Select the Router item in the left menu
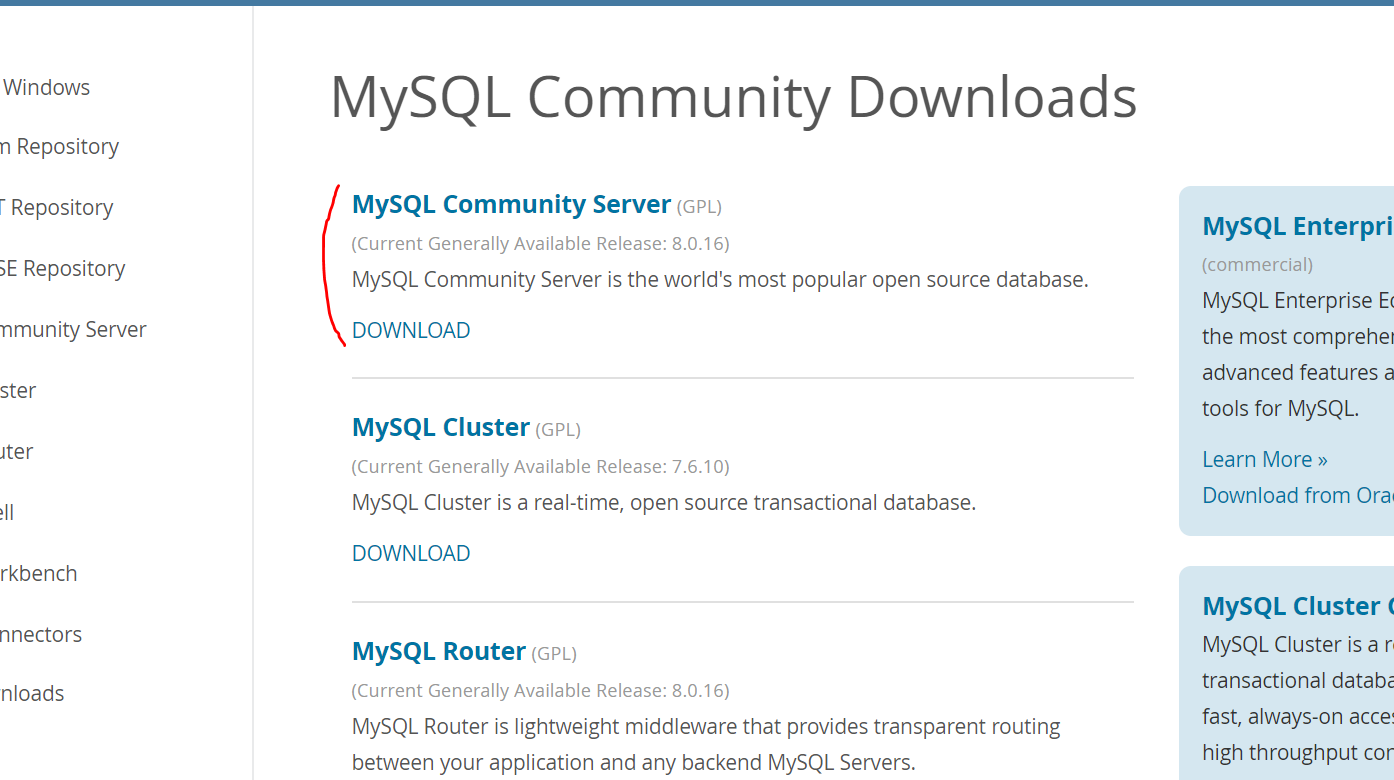Viewport: 1394px width, 780px height. [17, 451]
